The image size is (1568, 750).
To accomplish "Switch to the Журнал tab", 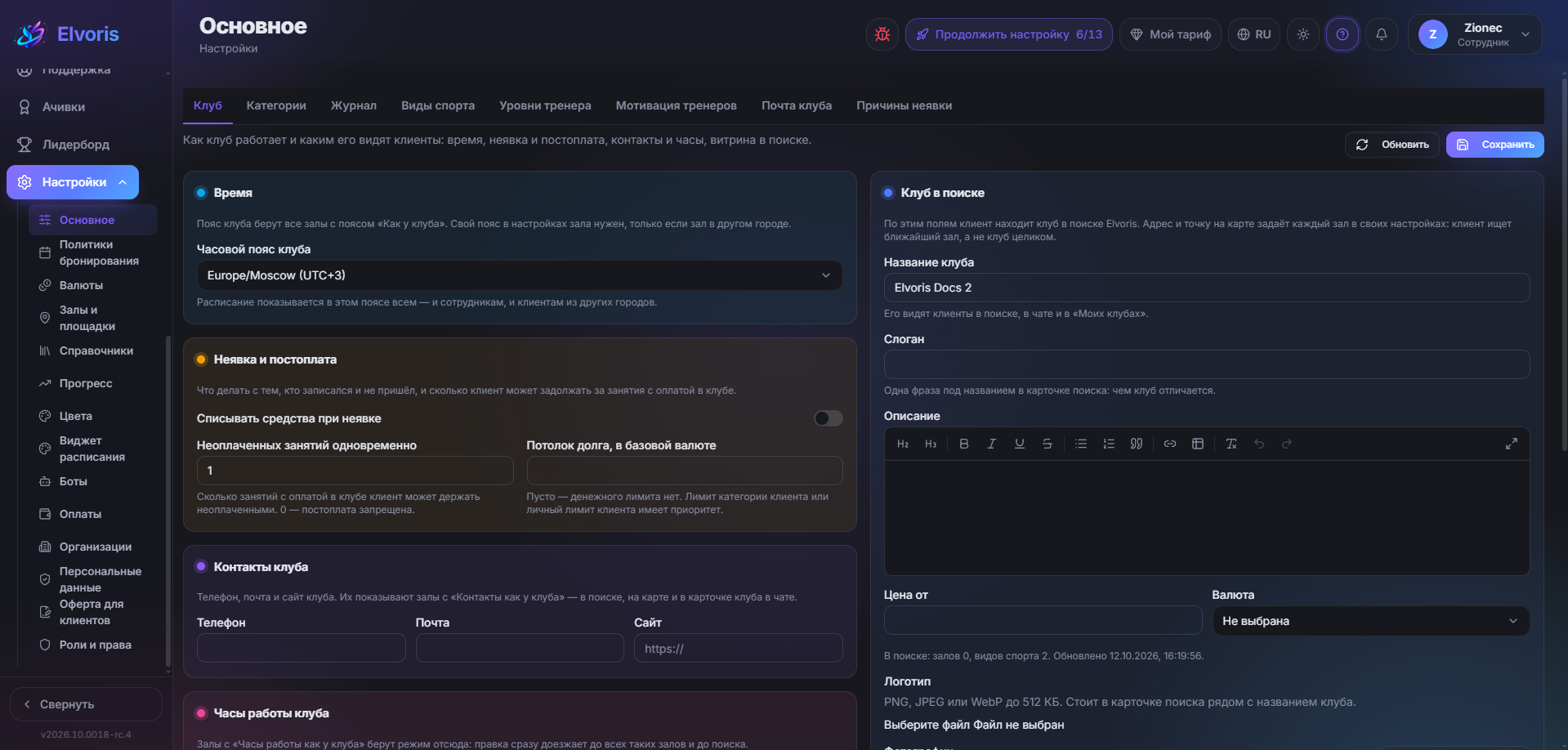I will [x=354, y=105].
